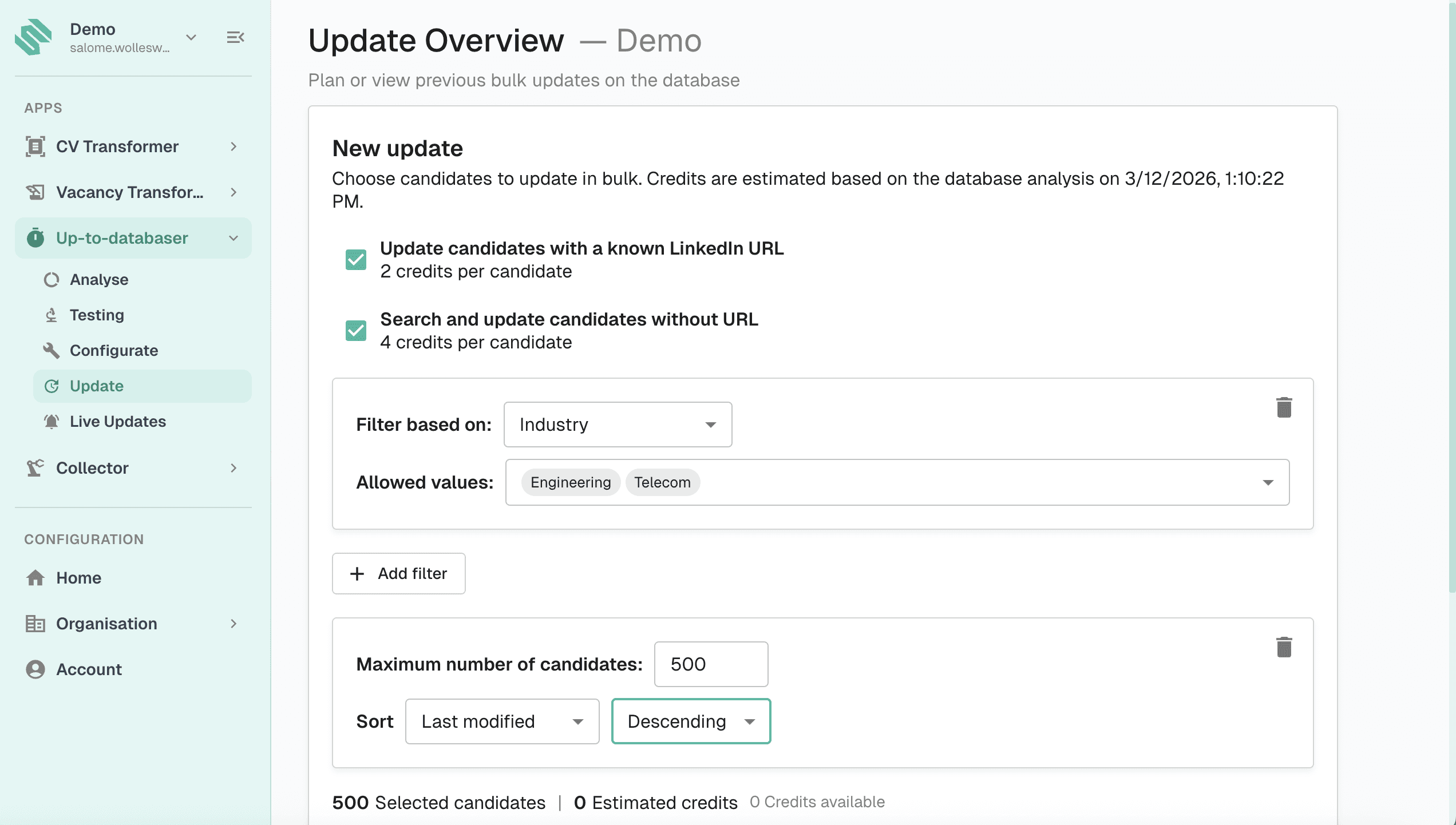Click the Collector app icon
The height and width of the screenshot is (825, 1456).
35,468
